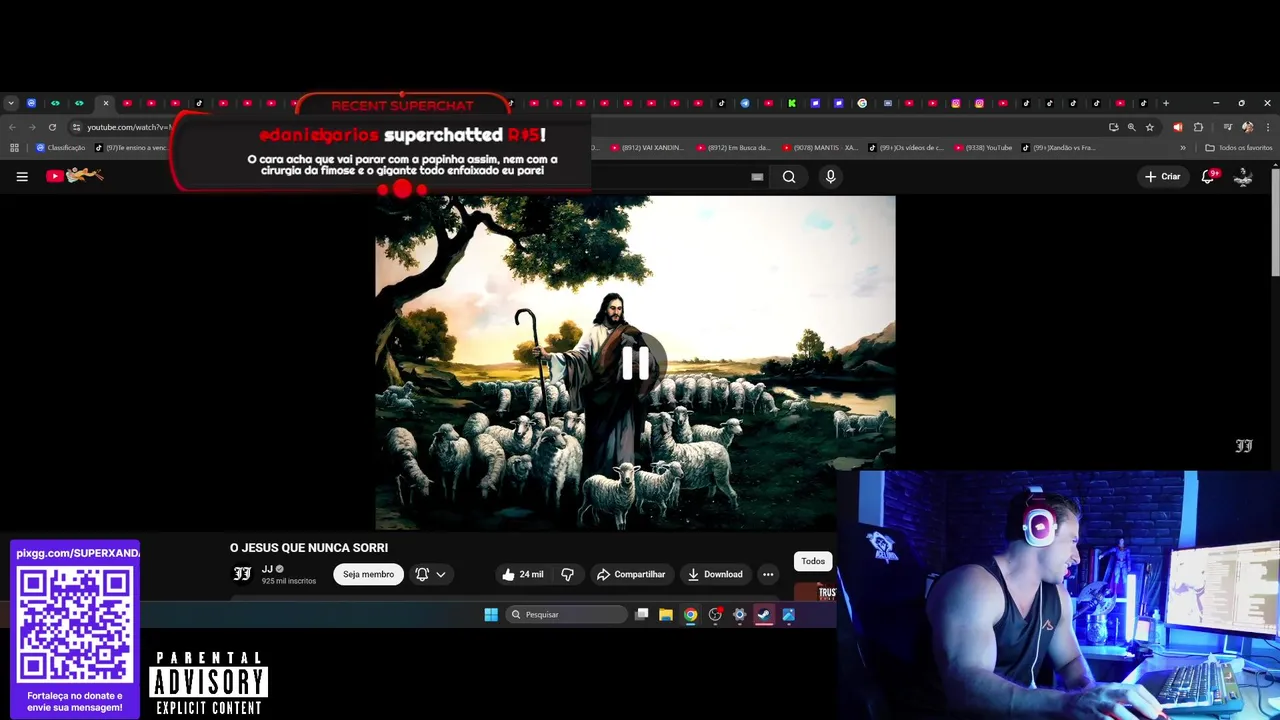The width and height of the screenshot is (1280, 720).
Task: Open Steam from the taskbar
Action: (764, 615)
